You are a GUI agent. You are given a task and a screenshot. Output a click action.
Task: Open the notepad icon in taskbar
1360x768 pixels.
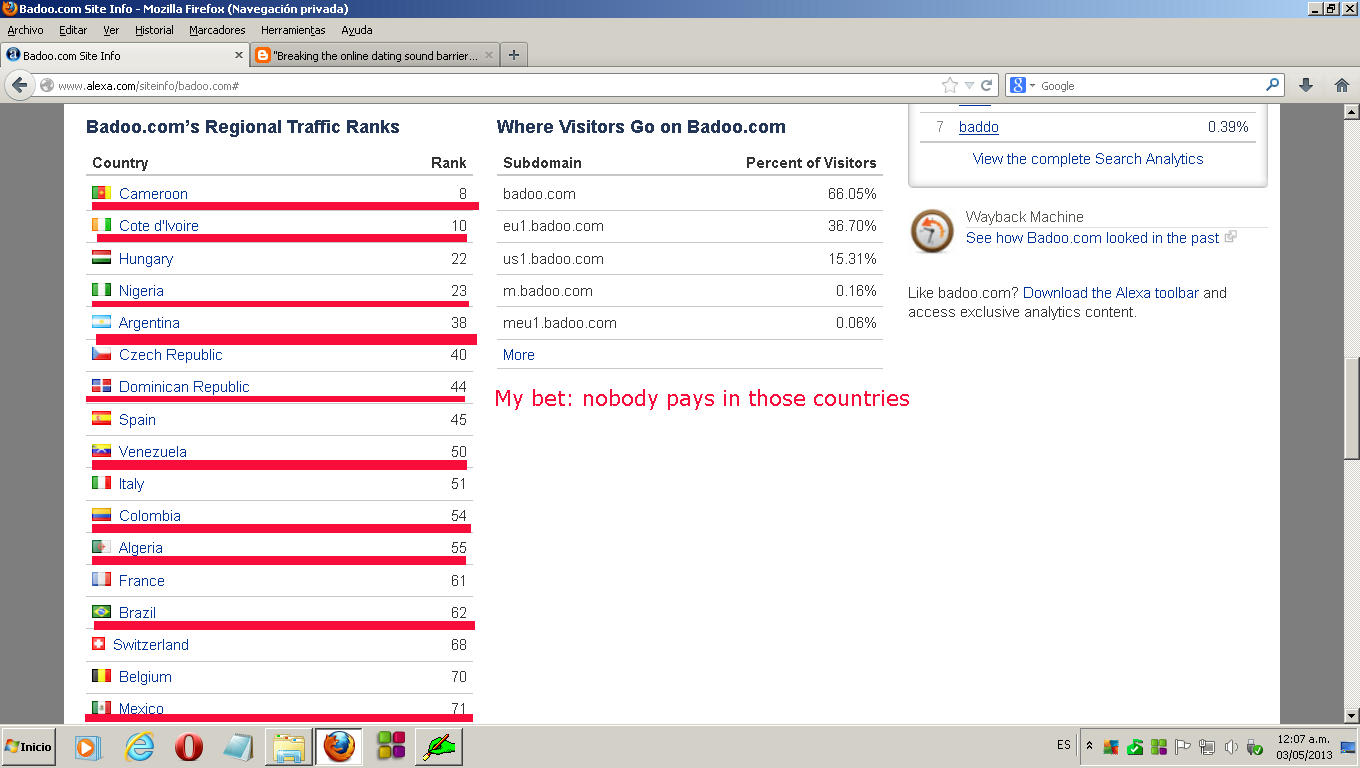pyautogui.click(x=239, y=747)
